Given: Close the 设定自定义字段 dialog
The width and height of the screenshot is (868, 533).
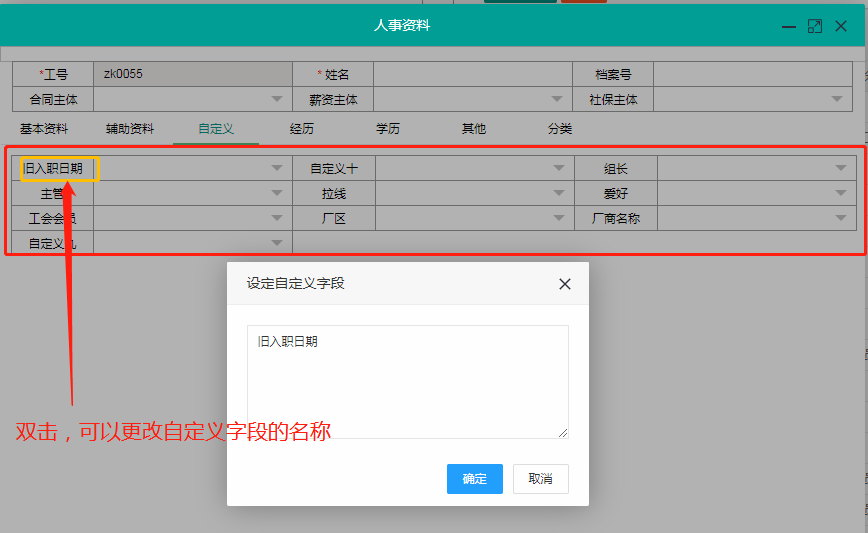Looking at the screenshot, I should click(565, 284).
